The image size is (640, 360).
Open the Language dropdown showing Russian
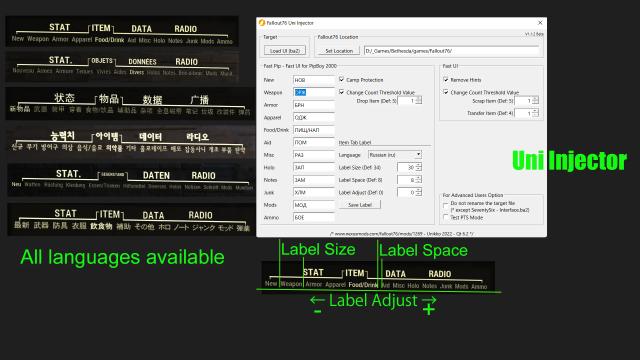395,155
